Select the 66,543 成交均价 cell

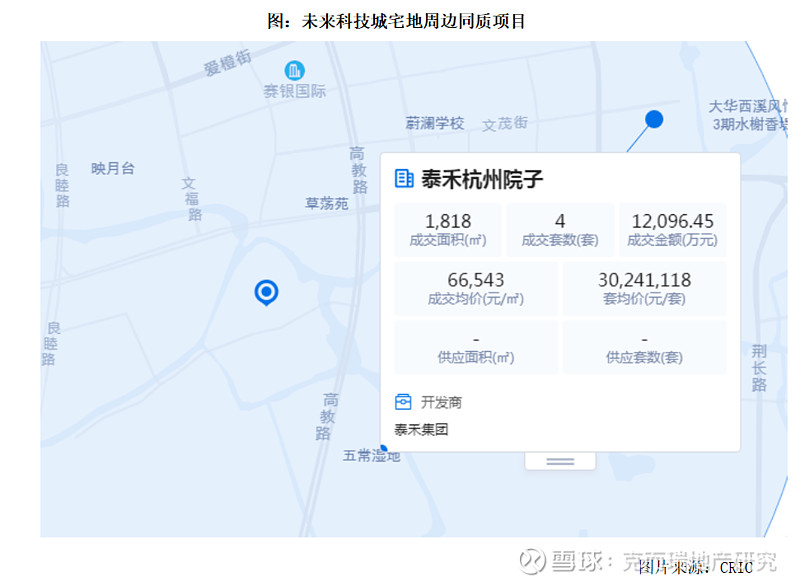[476, 288]
